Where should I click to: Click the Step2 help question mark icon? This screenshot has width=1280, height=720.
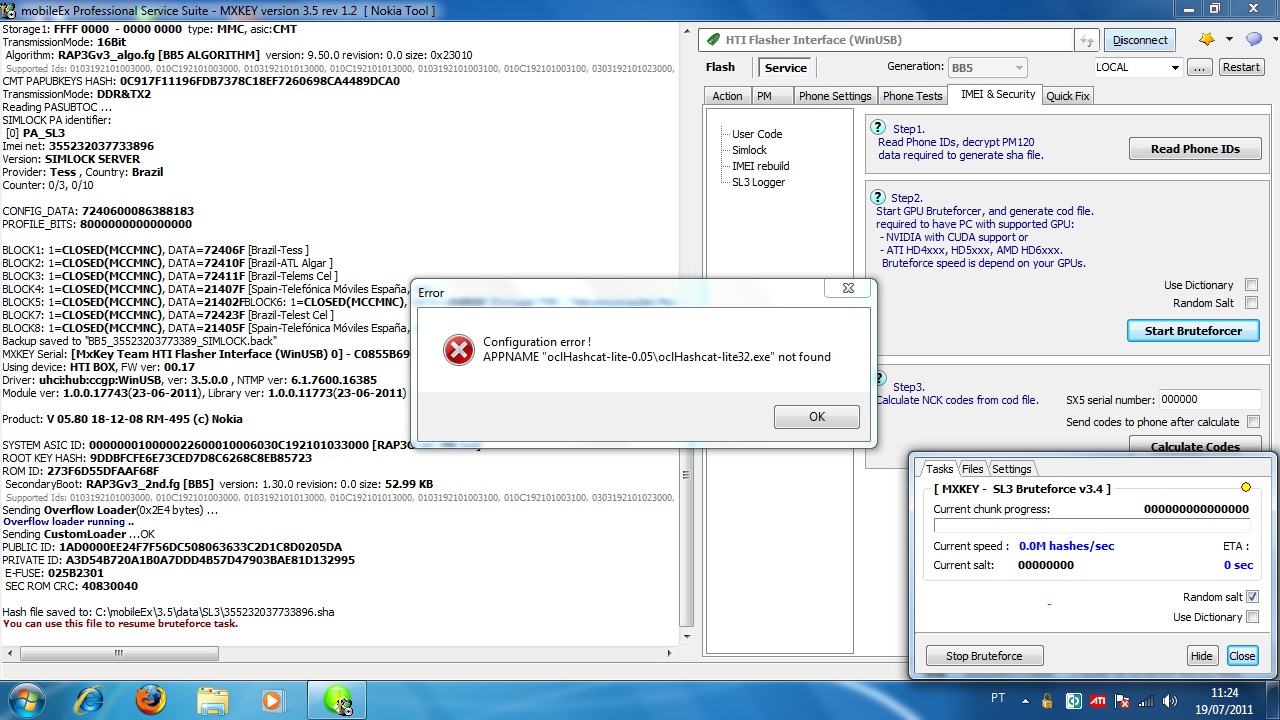click(878, 197)
